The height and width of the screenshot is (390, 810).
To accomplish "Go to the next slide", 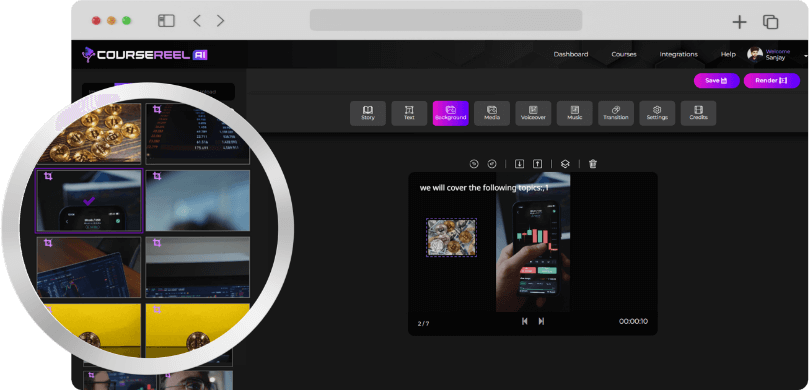I will click(541, 321).
